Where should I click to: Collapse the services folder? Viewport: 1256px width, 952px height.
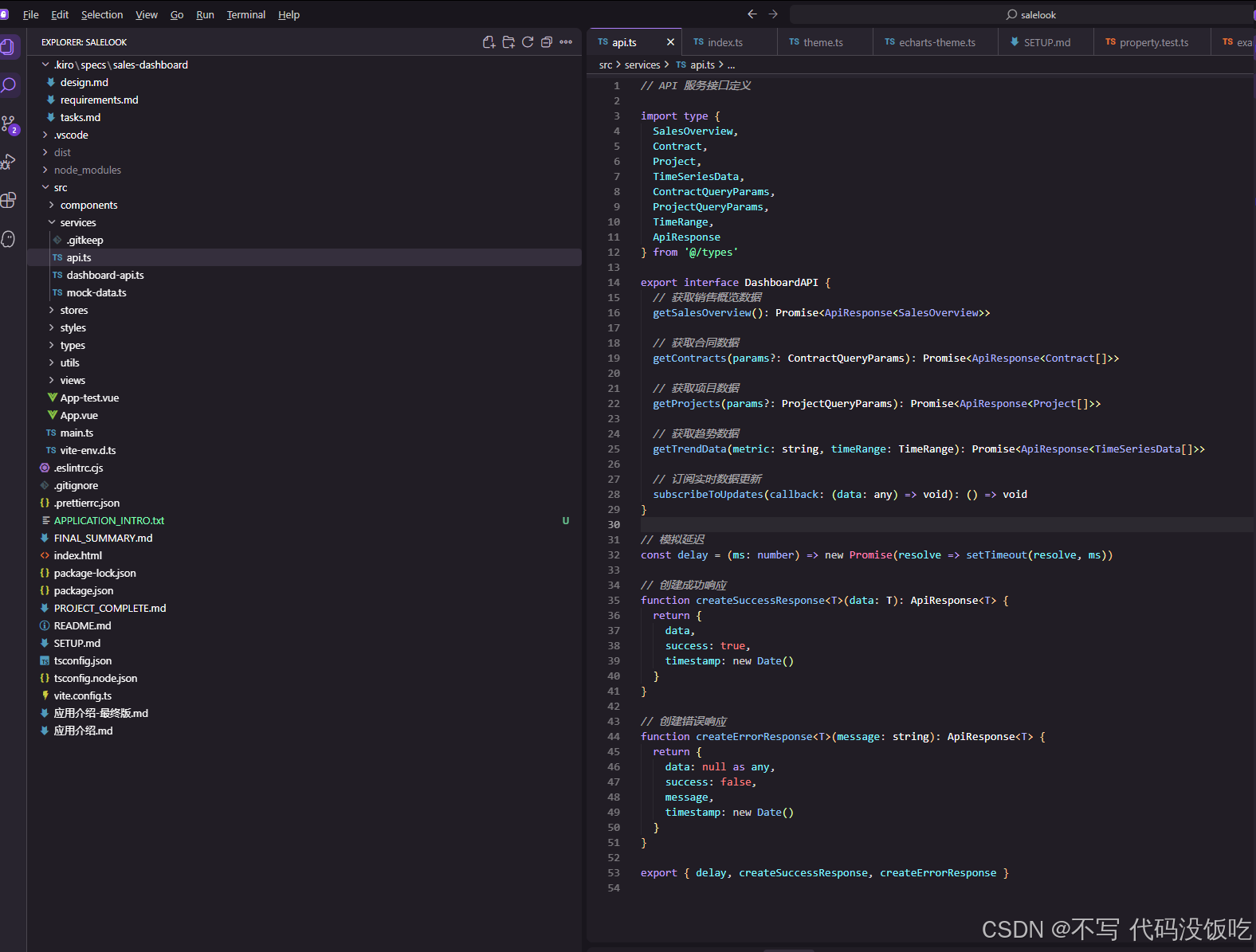click(52, 222)
